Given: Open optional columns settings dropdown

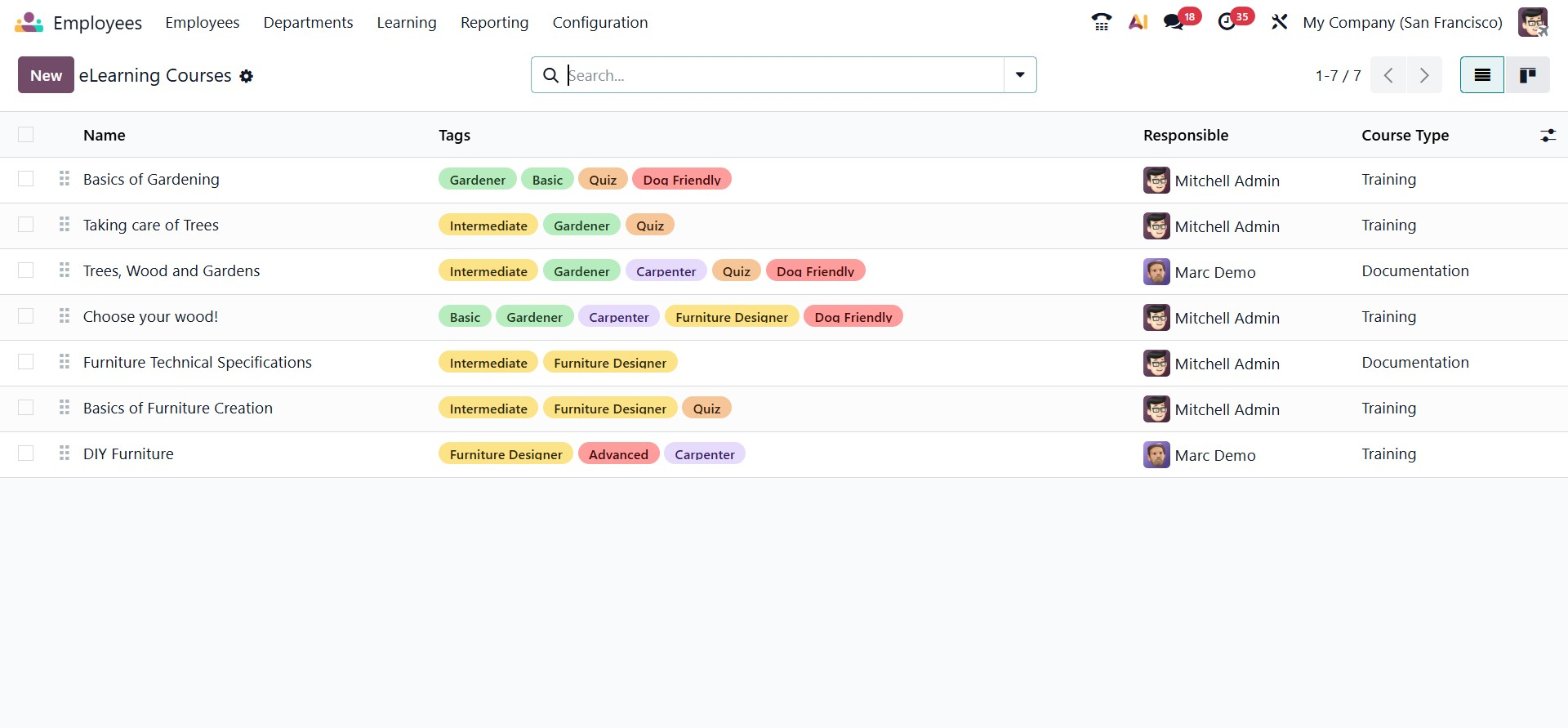Looking at the screenshot, I should pyautogui.click(x=1548, y=136).
